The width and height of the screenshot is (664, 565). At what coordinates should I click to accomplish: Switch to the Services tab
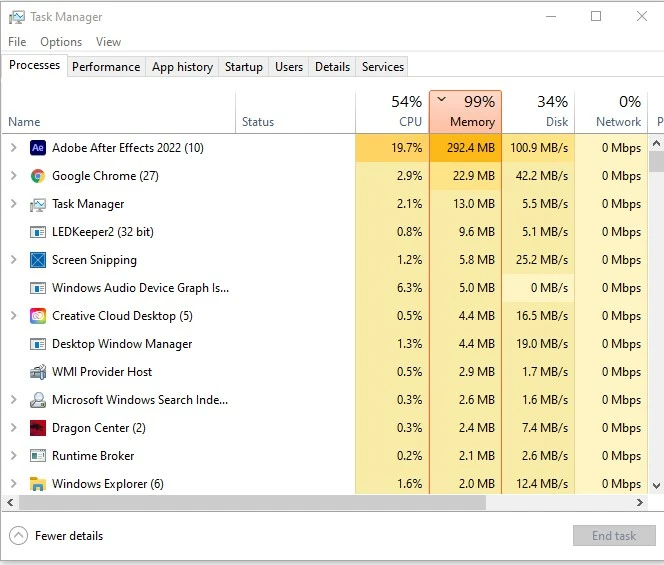(x=383, y=67)
